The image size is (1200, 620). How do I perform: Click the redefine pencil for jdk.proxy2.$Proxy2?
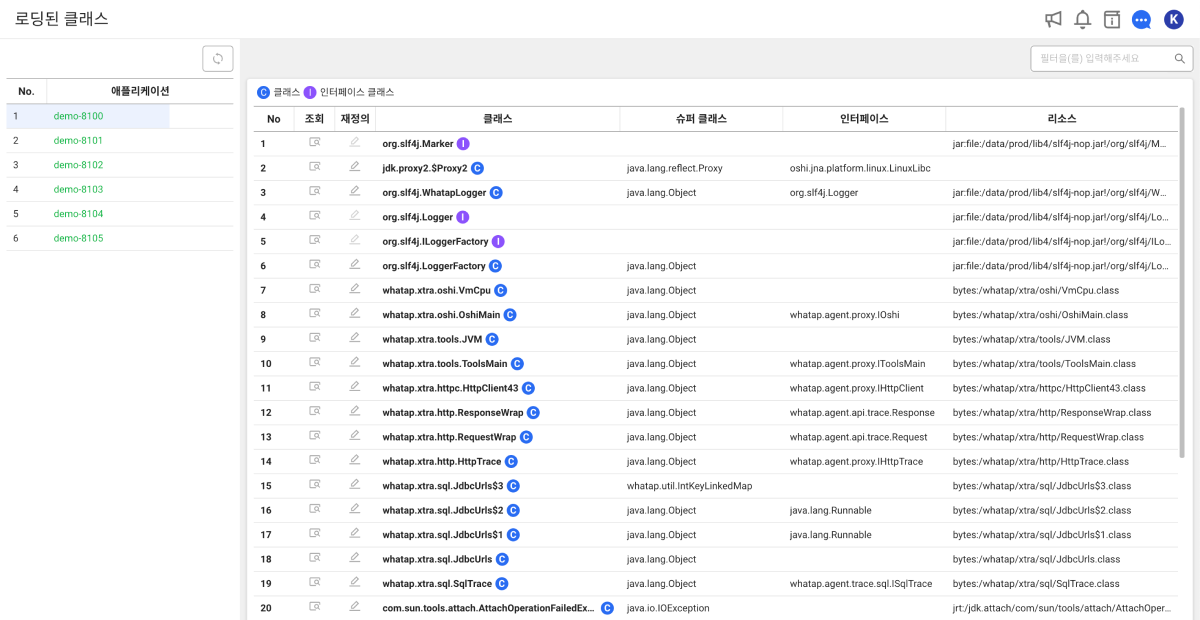[x=354, y=167]
